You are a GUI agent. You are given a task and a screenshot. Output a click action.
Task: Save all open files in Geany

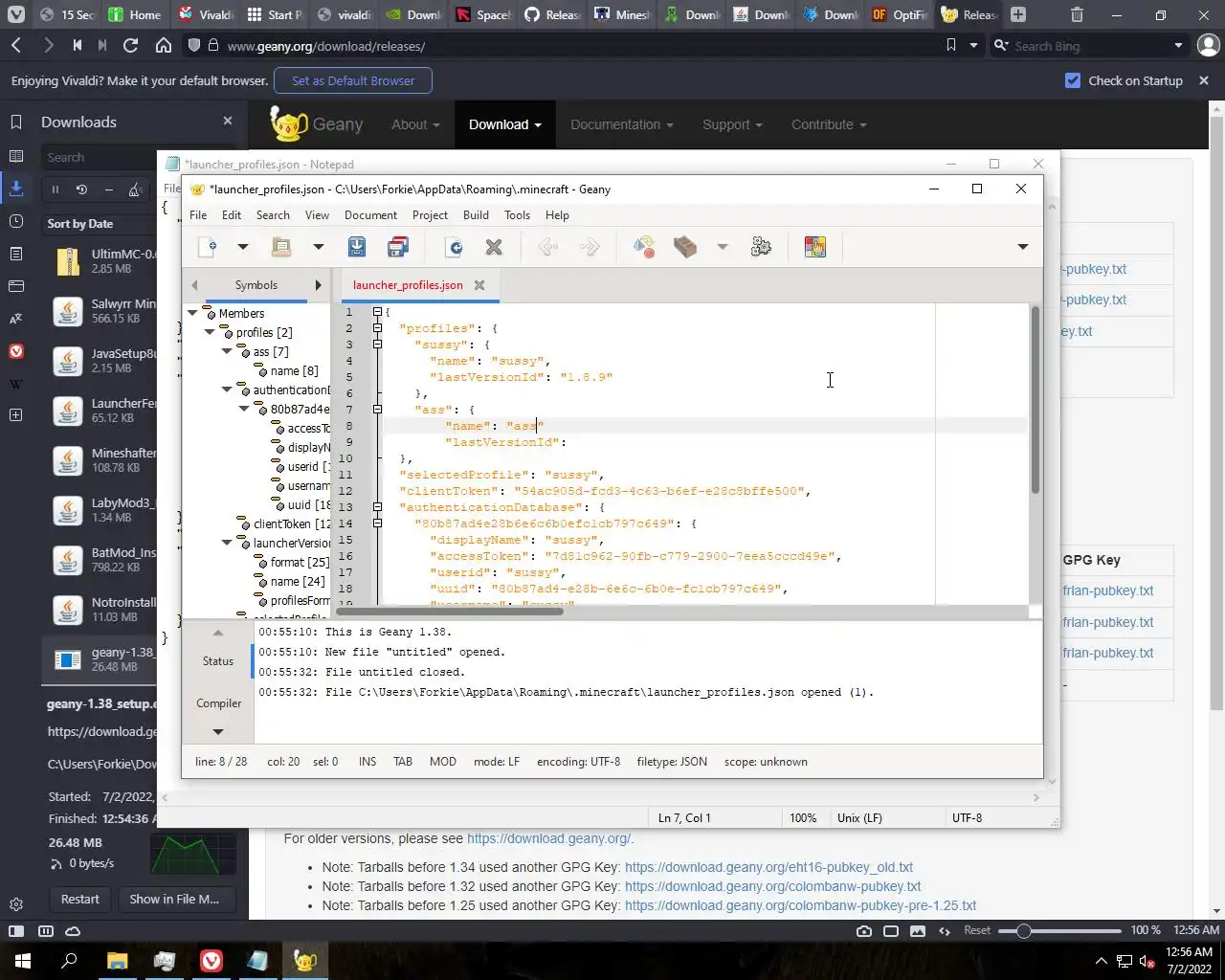[398, 247]
